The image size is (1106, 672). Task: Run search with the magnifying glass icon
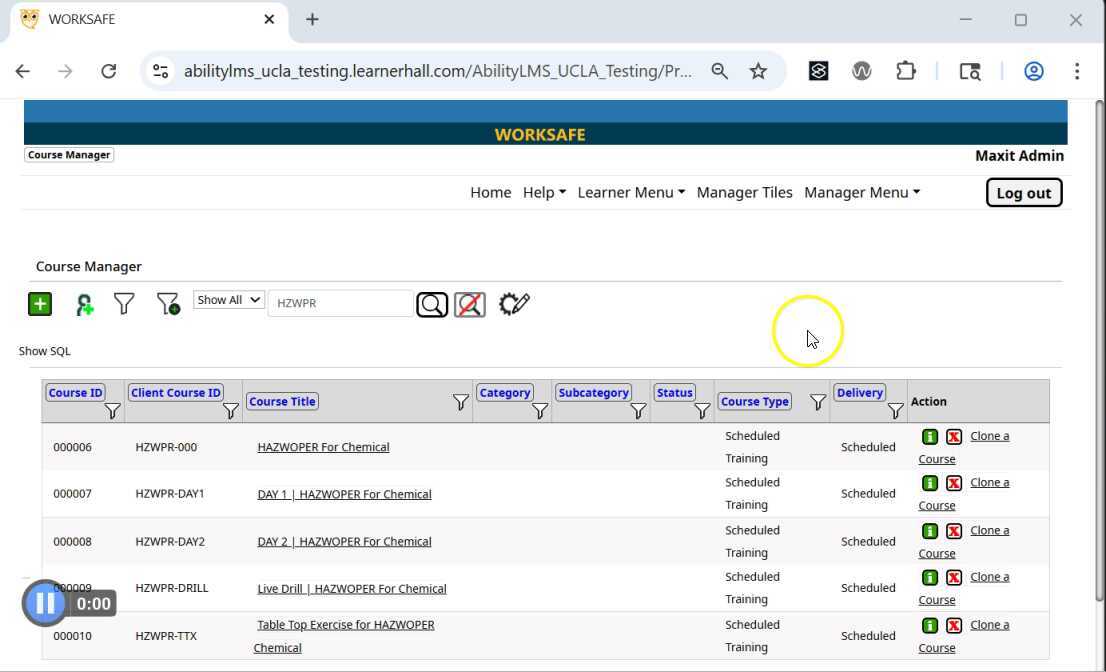coord(432,304)
